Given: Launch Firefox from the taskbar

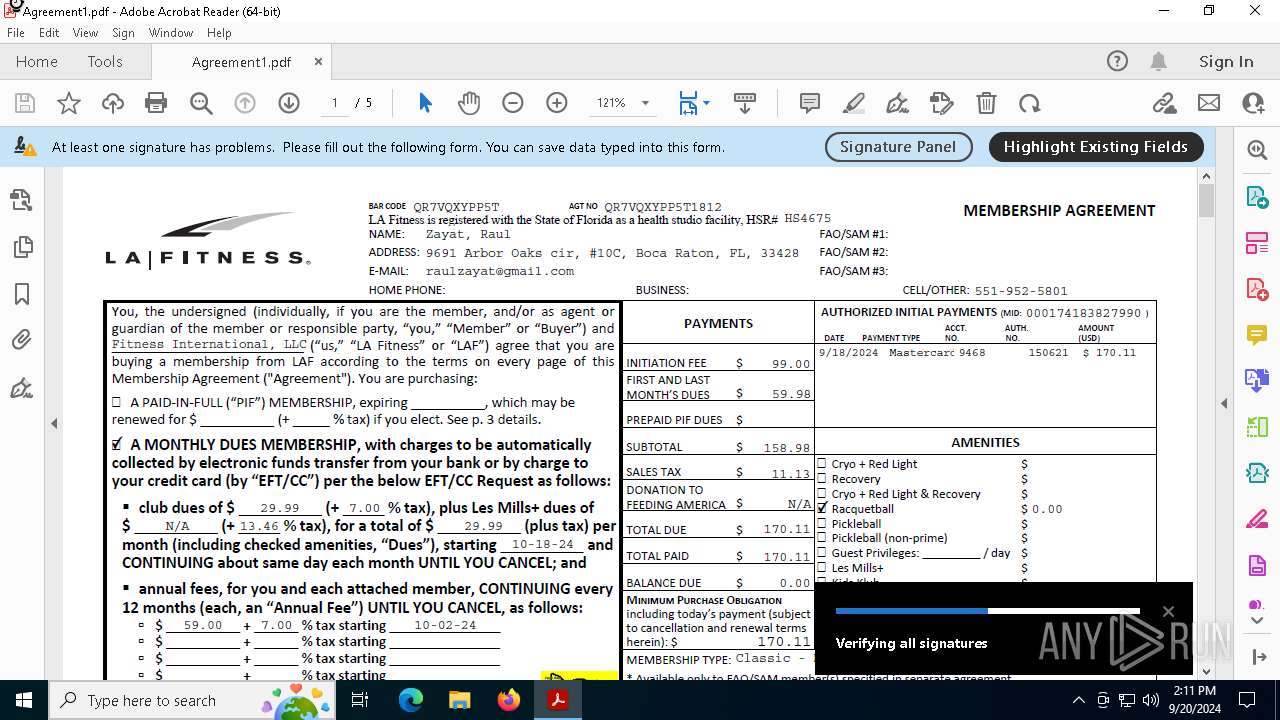Looking at the screenshot, I should (x=509, y=700).
